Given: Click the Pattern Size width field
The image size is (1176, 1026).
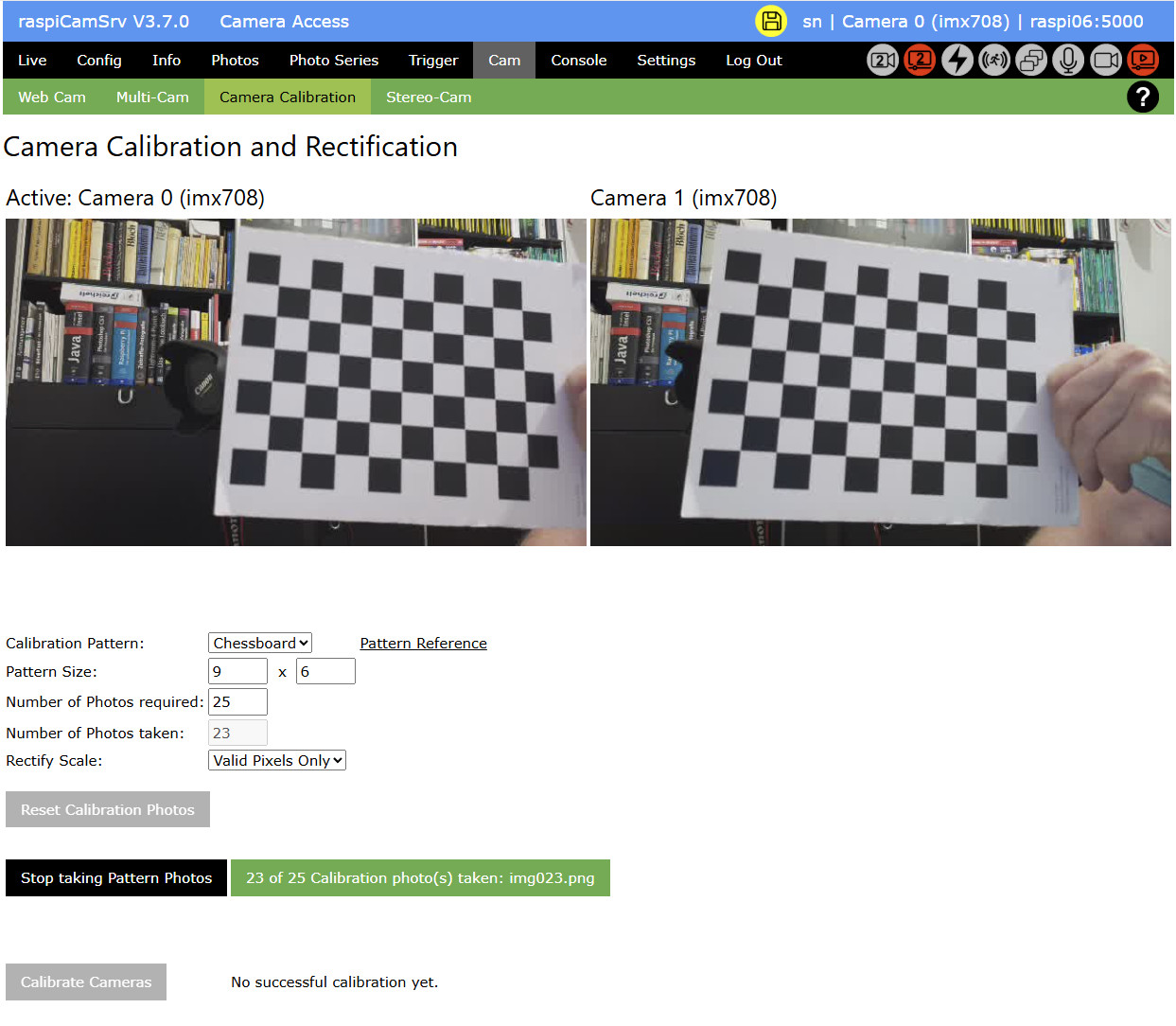Looking at the screenshot, I should click(237, 671).
